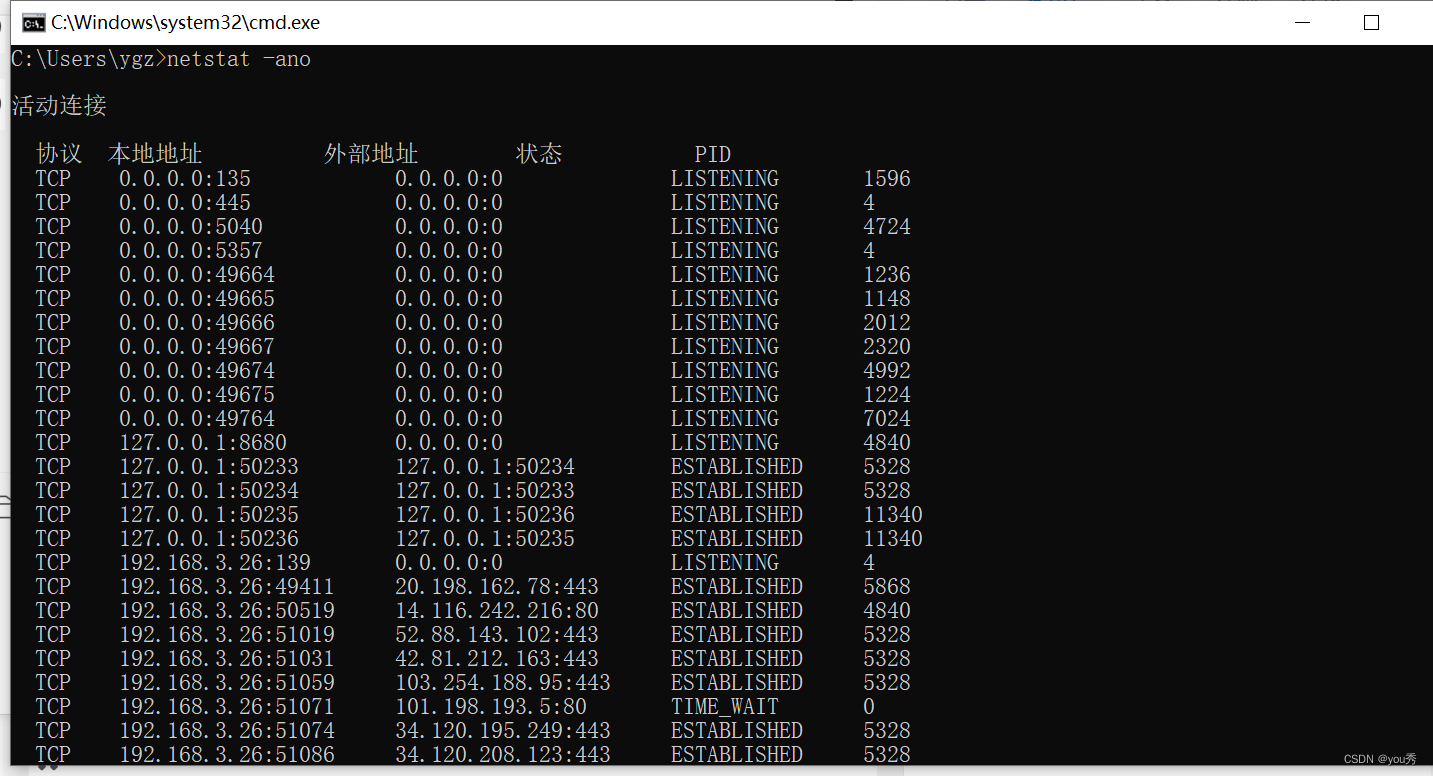
Task: Click local address 127.0.0.1:50236
Action: coord(209,539)
